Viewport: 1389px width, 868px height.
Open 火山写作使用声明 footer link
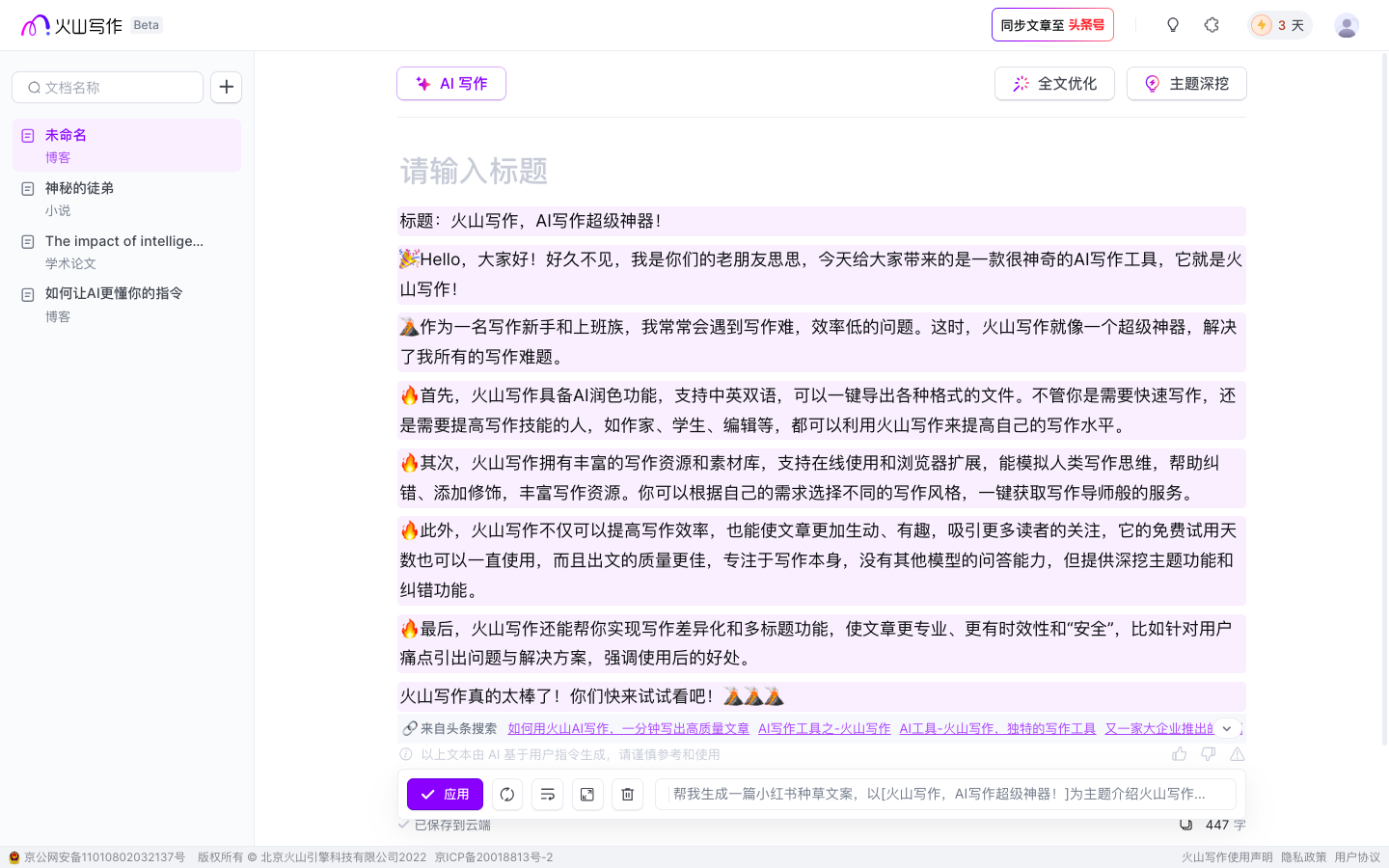pos(1227,857)
